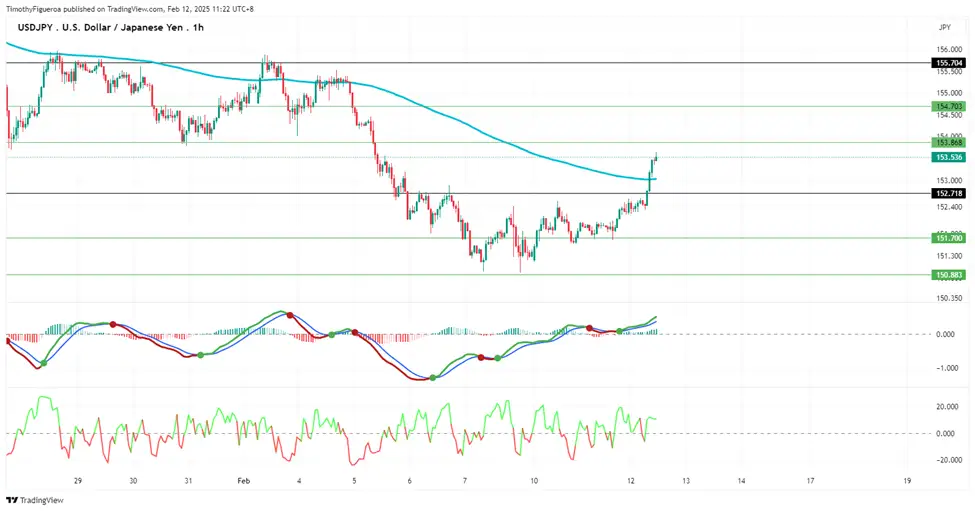Click the 0.000 value on the MACD pane axis

click(945, 334)
